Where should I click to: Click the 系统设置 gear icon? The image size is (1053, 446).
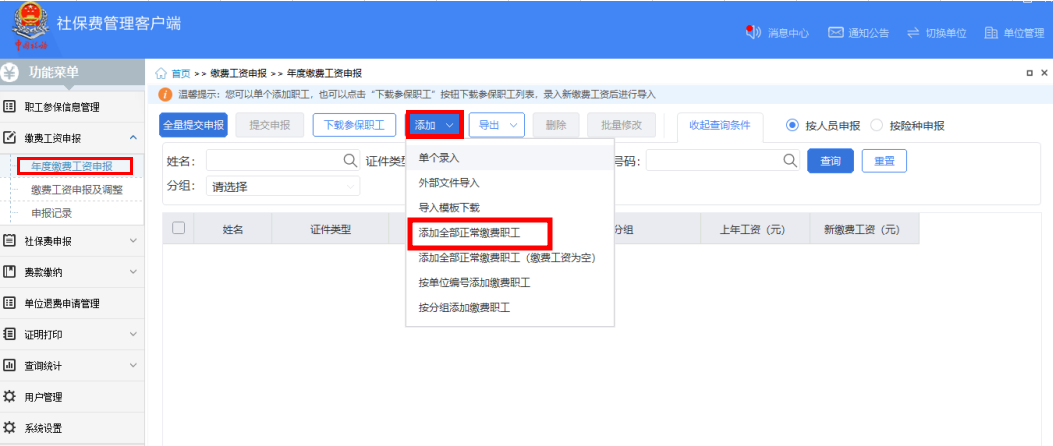9,427
